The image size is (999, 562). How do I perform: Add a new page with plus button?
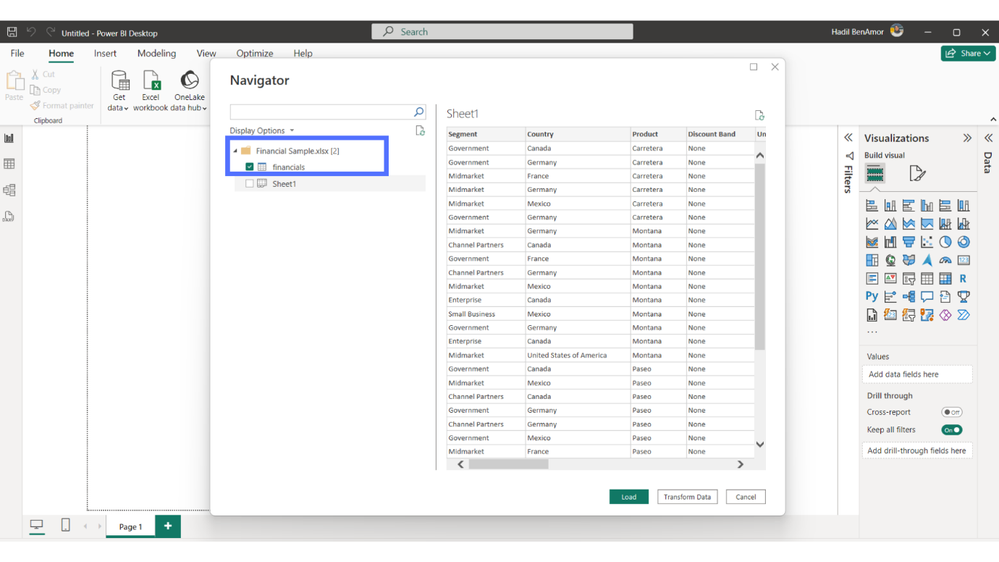[168, 526]
